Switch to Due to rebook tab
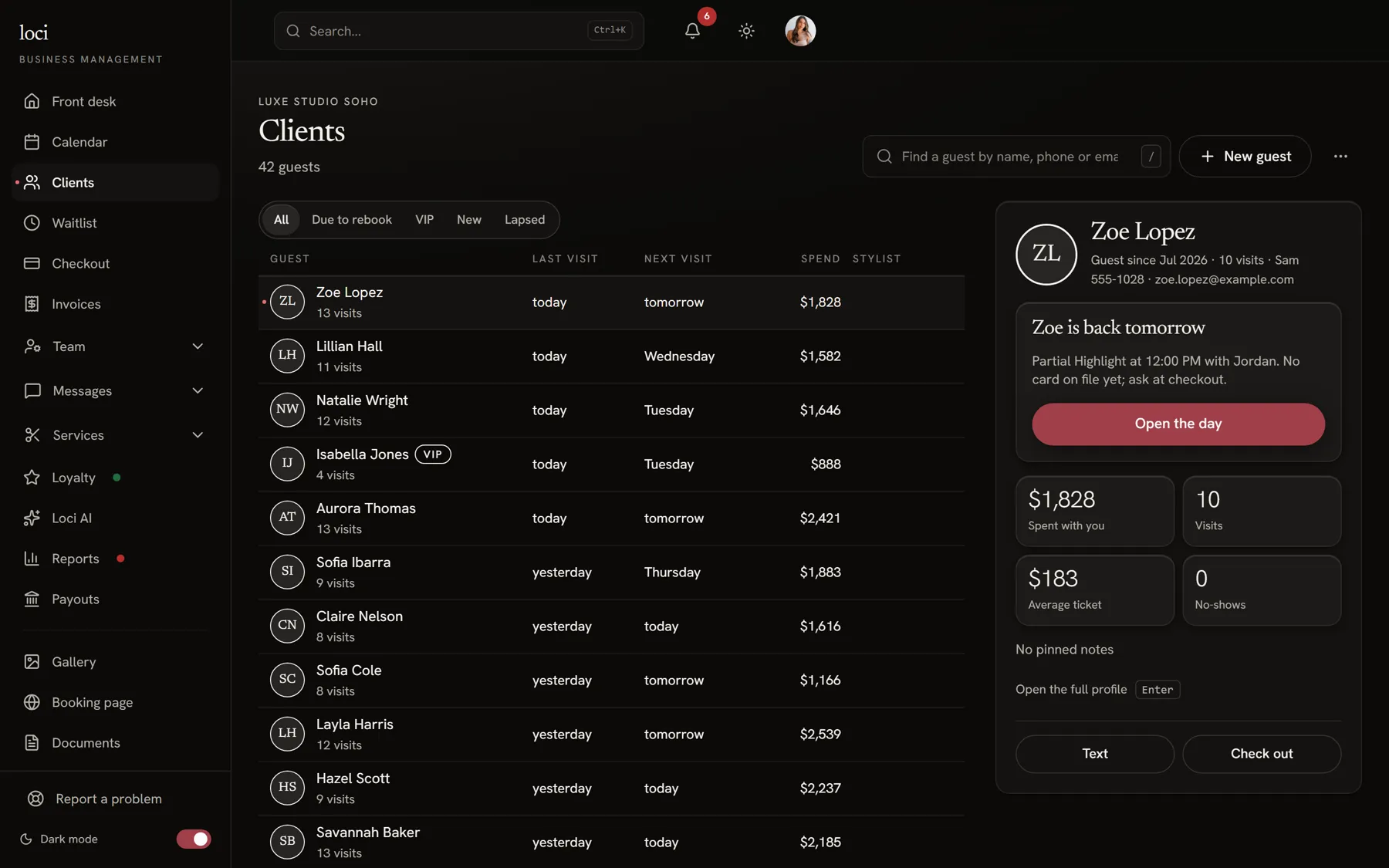 tap(352, 220)
